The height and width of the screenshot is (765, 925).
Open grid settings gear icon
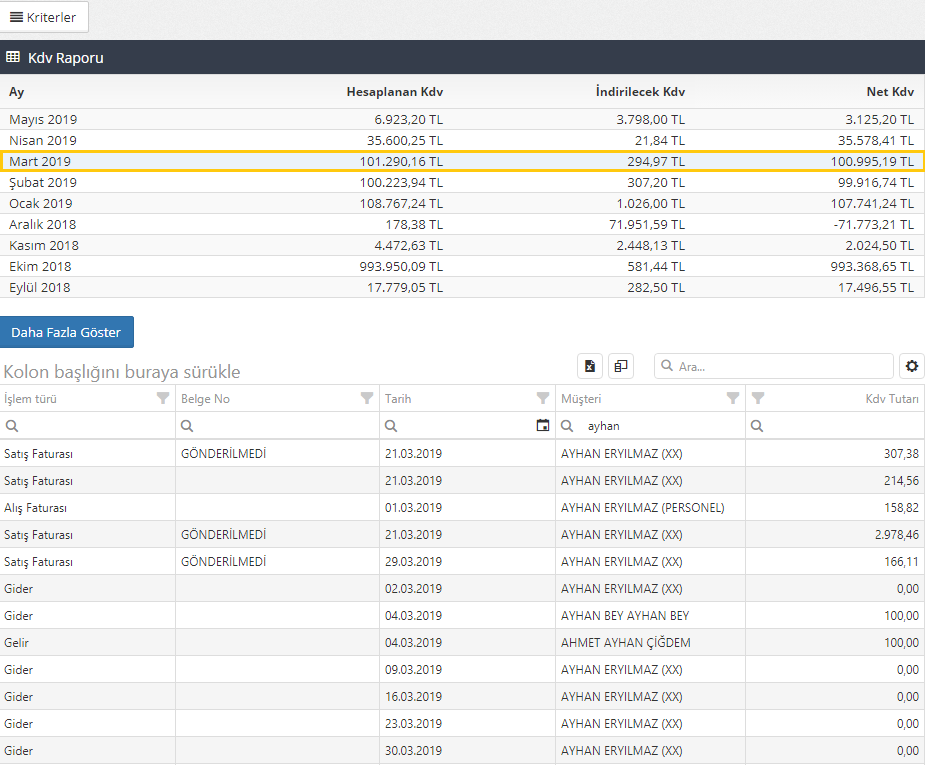pos(911,366)
